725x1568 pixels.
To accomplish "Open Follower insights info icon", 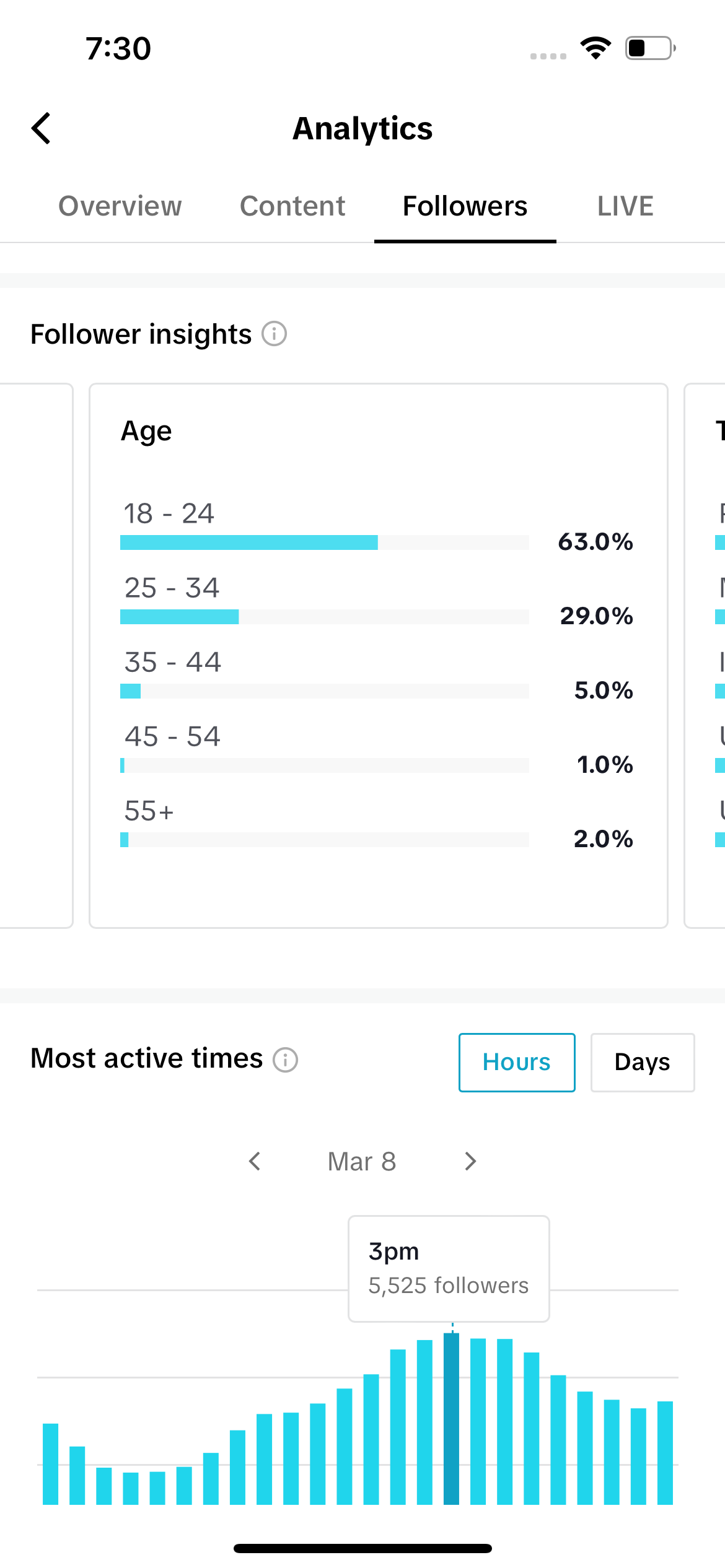I will click(x=274, y=334).
